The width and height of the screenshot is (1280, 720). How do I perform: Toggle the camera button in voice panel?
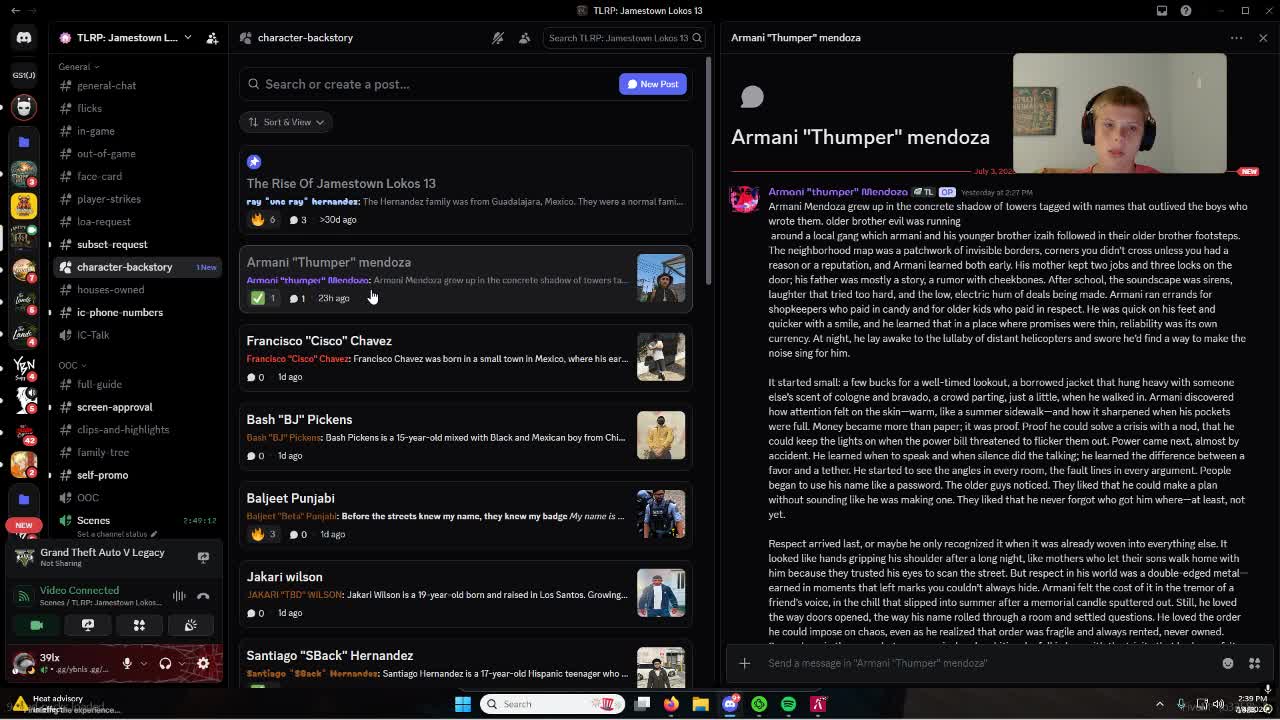pyautogui.click(x=36, y=625)
